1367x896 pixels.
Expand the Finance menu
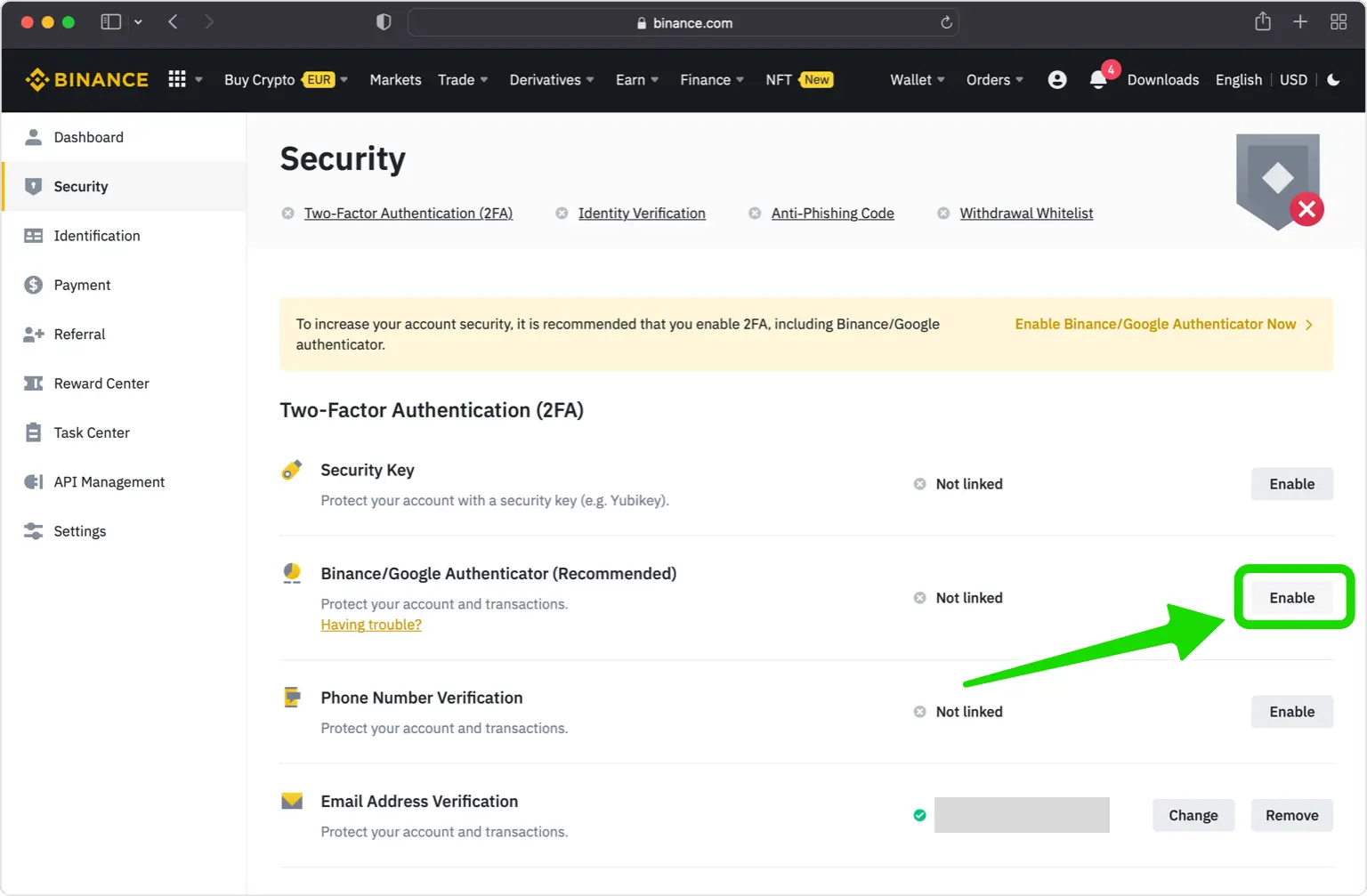point(712,80)
